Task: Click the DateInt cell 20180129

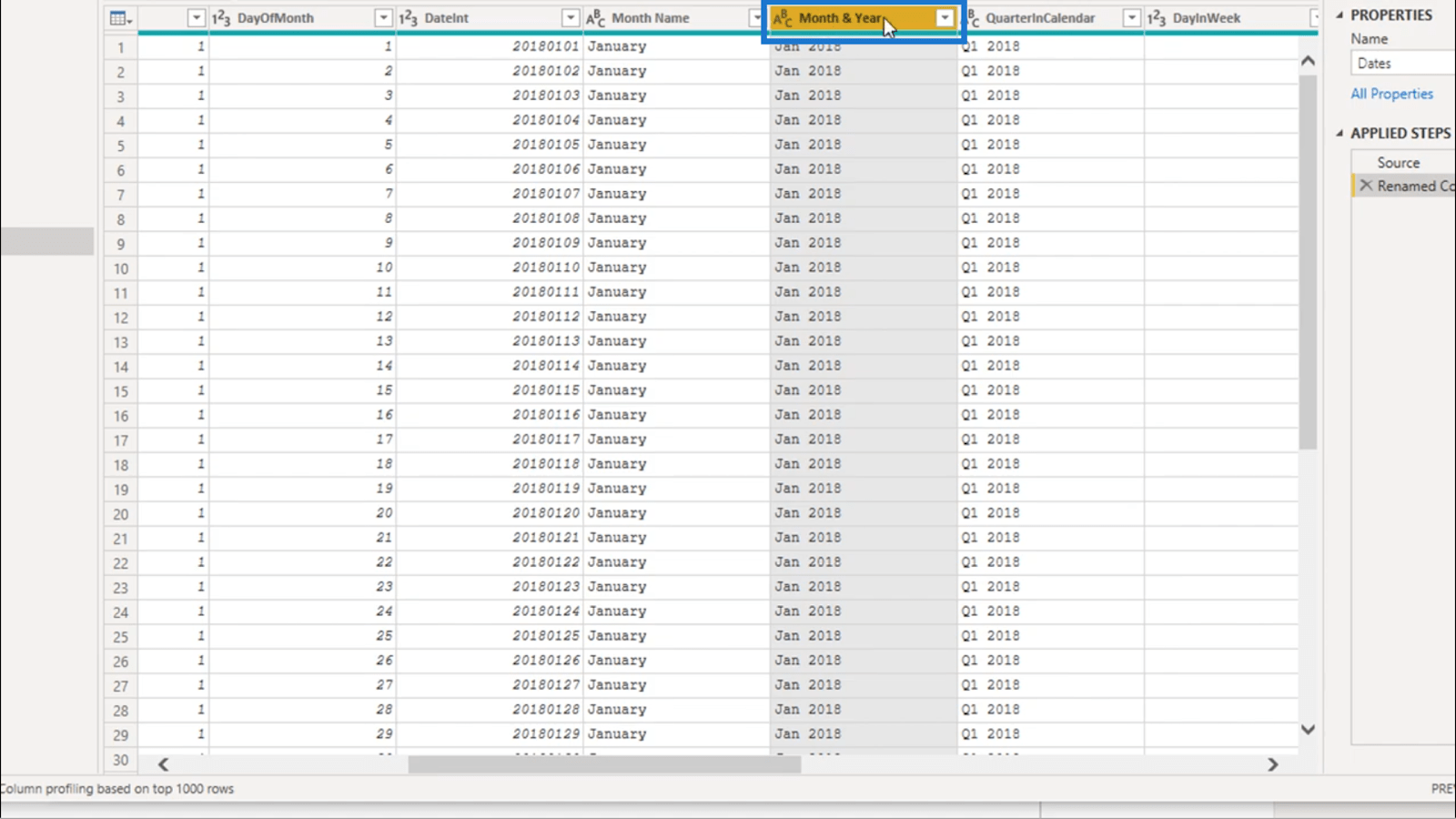Action: point(490,733)
